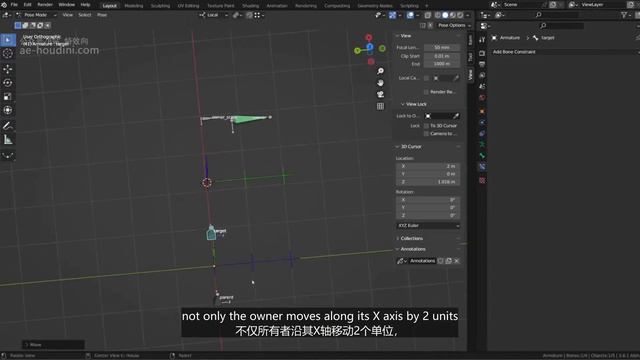
Task: Switch to the Modeling workspace tab
Action: (134, 6)
